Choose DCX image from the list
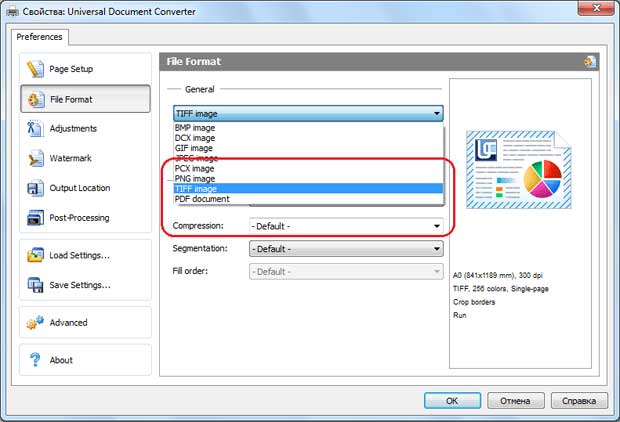 308,138
